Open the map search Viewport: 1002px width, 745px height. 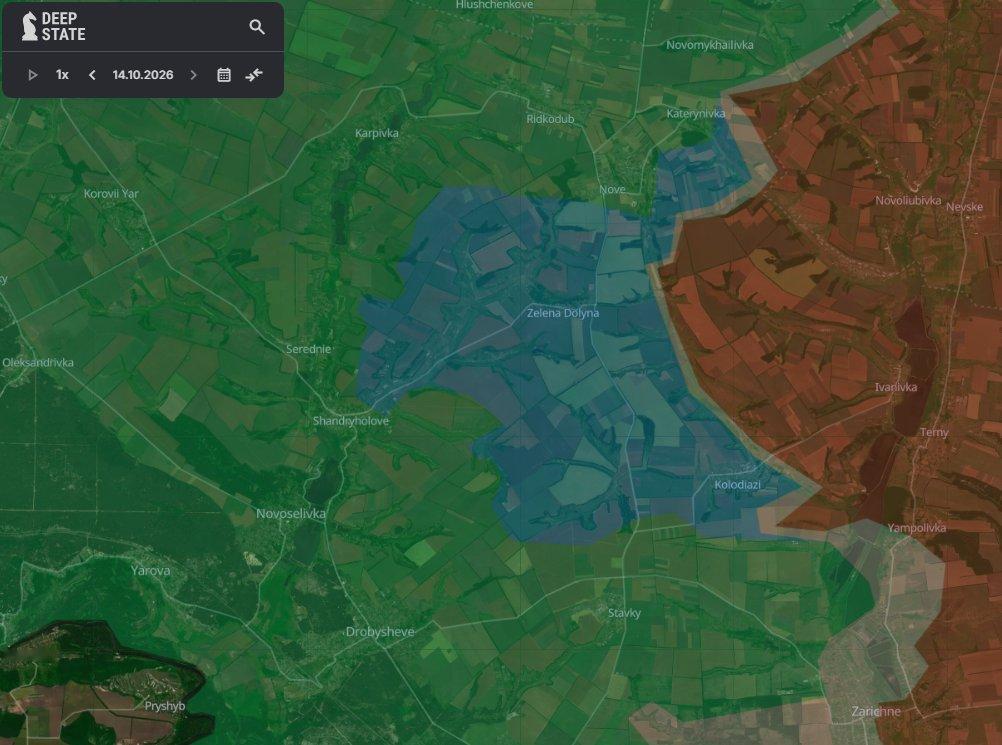pos(257,27)
